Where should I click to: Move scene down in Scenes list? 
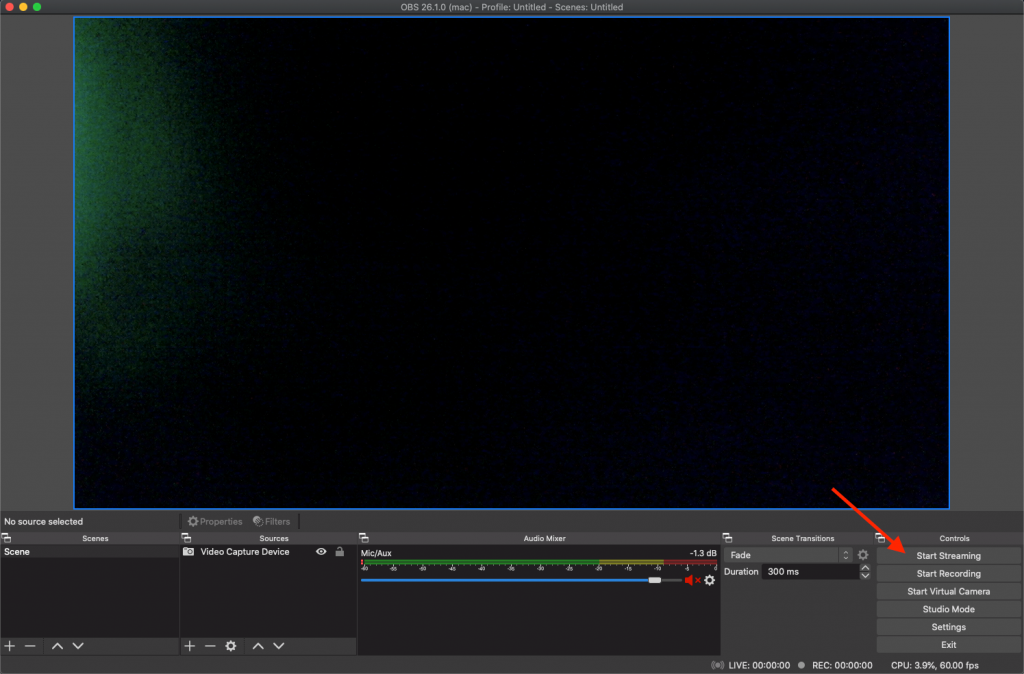pos(78,646)
